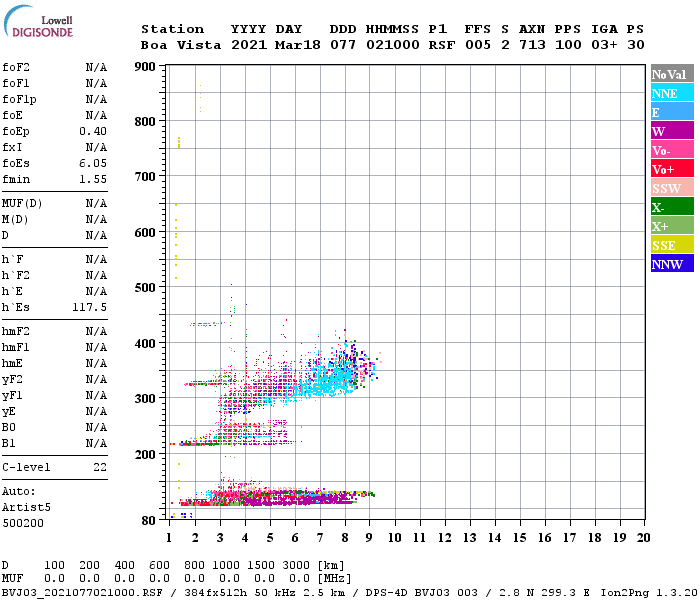The height and width of the screenshot is (600, 700).
Task: Click the 713 AXN value
Action: pos(532,45)
